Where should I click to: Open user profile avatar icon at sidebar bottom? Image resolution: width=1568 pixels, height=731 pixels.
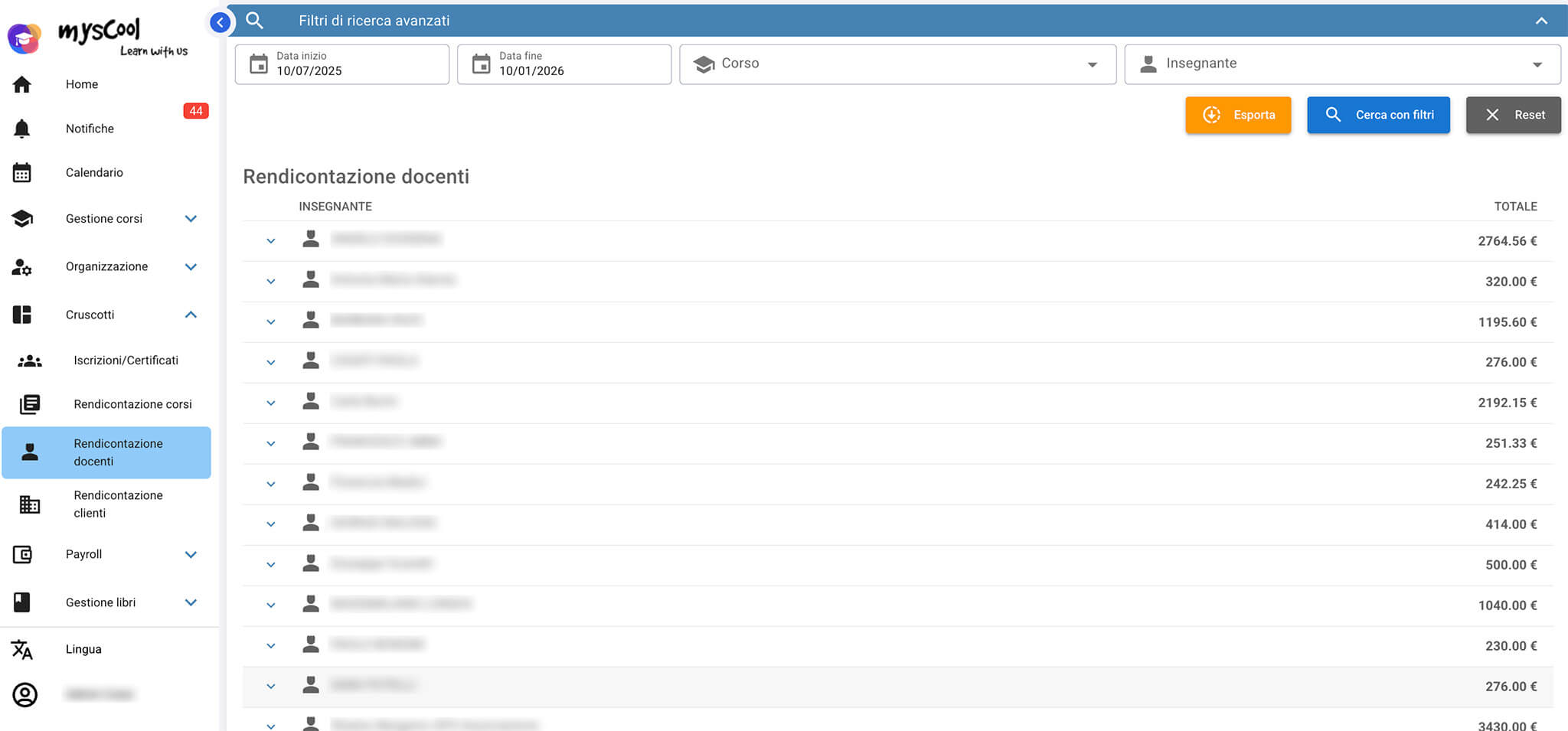coord(24,694)
